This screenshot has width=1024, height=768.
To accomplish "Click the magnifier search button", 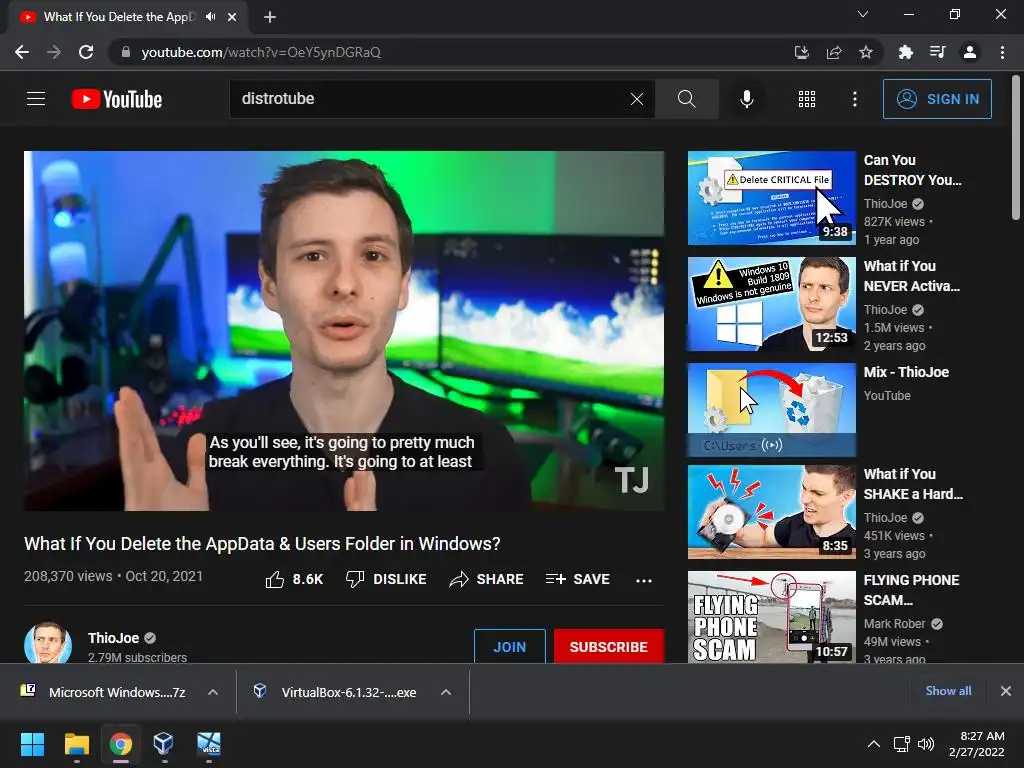I will (x=686, y=99).
